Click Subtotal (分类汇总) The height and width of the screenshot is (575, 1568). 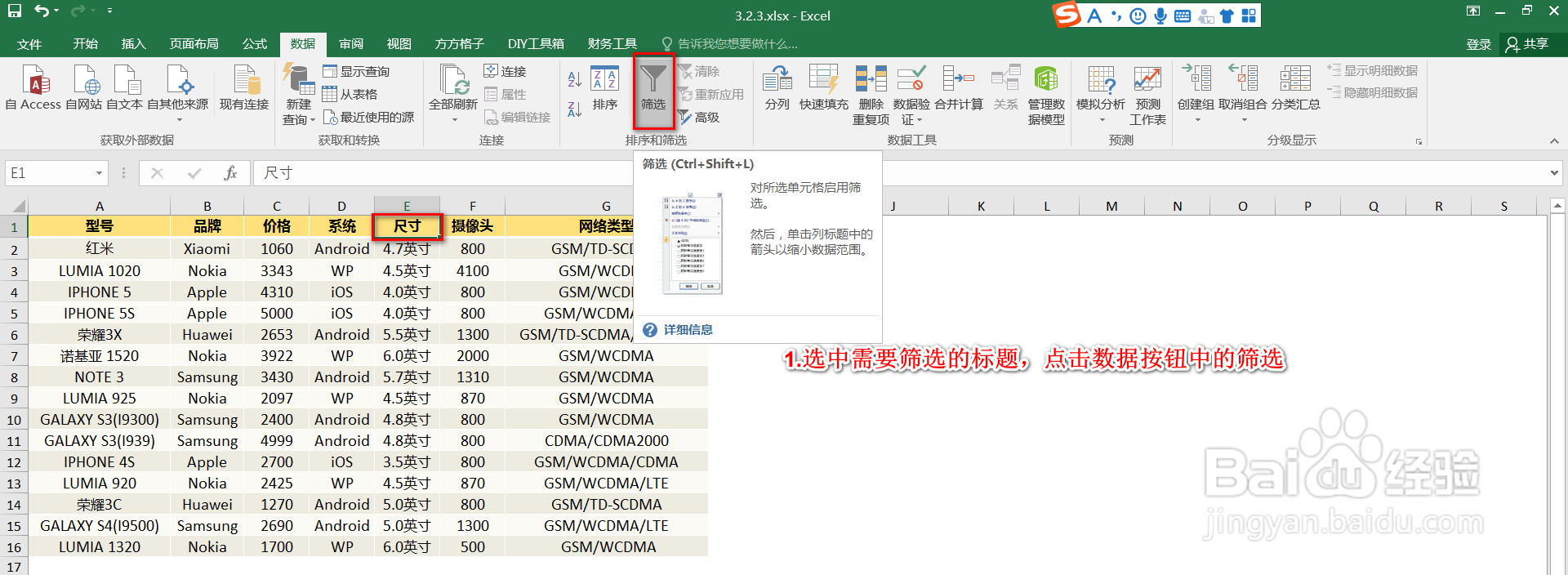1295,88
